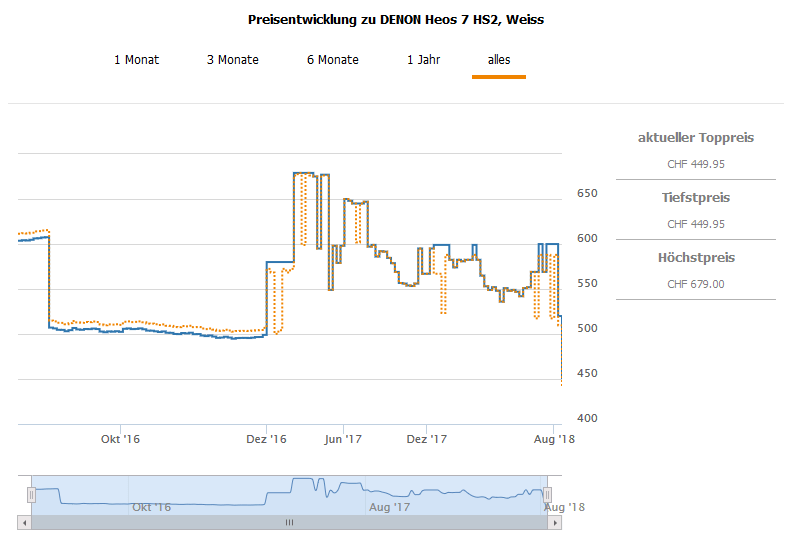The width and height of the screenshot is (788, 540).
Task: Click the scrollbar right arrow button
Action: point(555,522)
